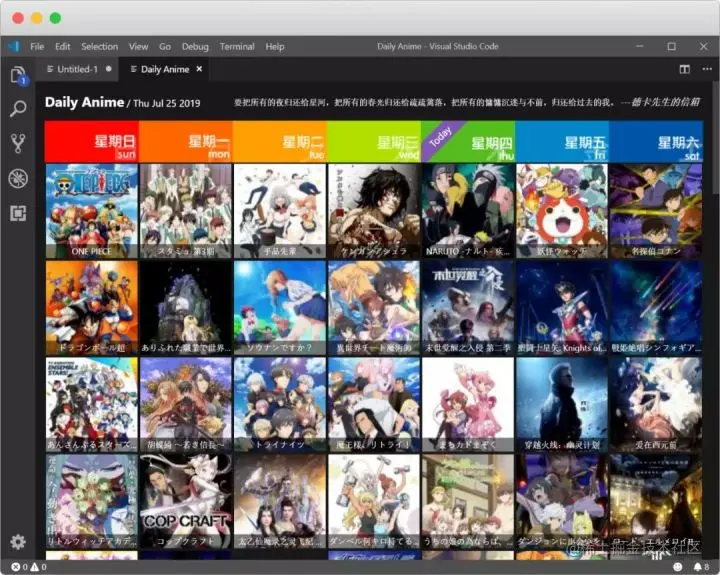Select the Saturday (sat) column header
The image size is (720, 575).
pos(656,141)
